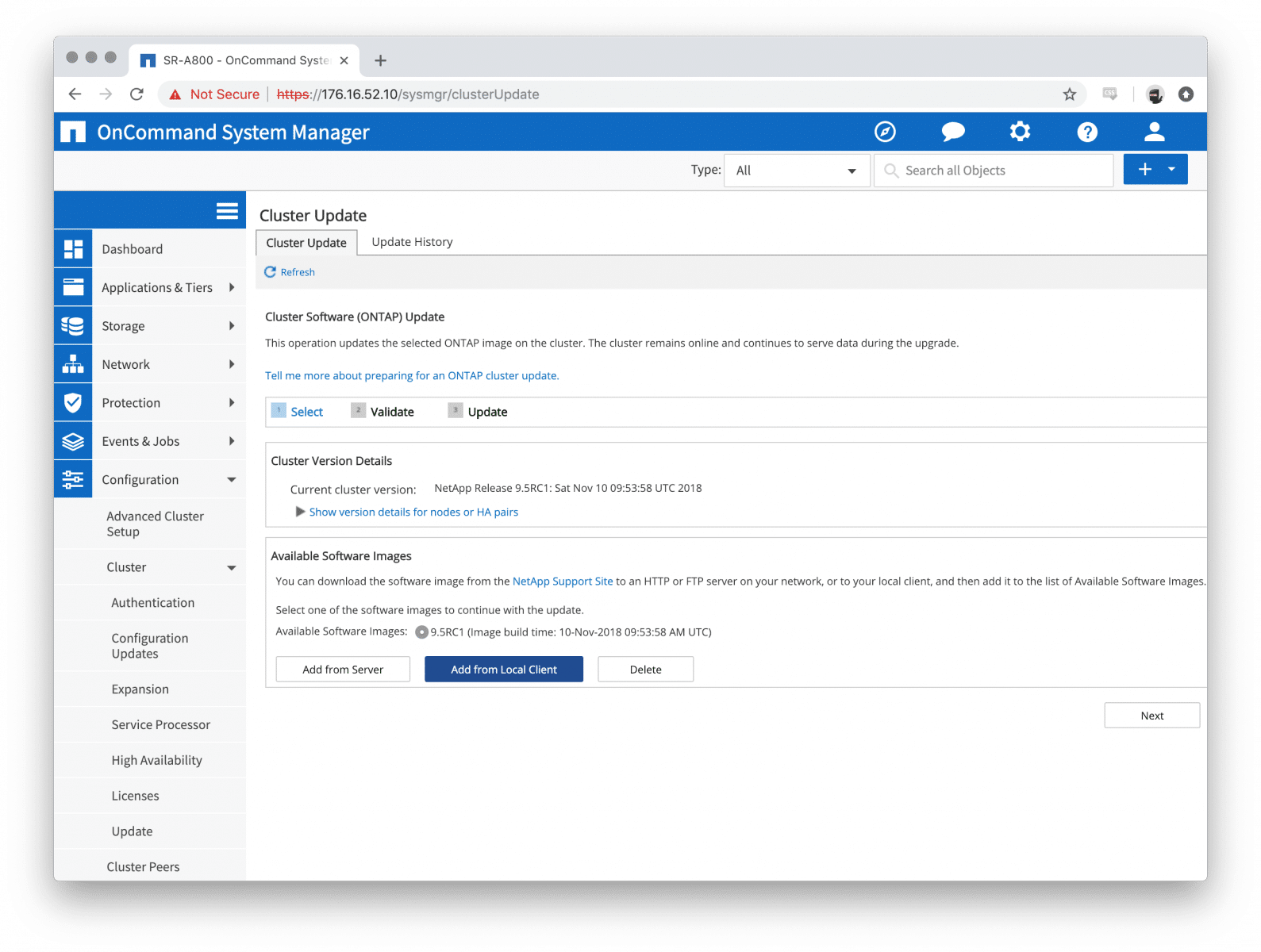Open the settings gear icon in header
This screenshot has width=1261, height=952.
(x=1020, y=132)
